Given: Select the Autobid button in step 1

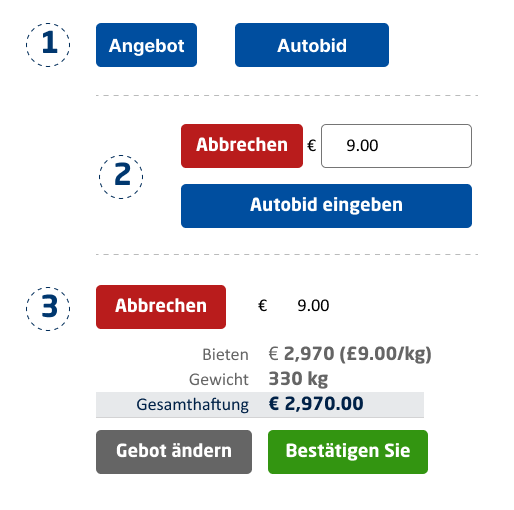Looking at the screenshot, I should (312, 45).
